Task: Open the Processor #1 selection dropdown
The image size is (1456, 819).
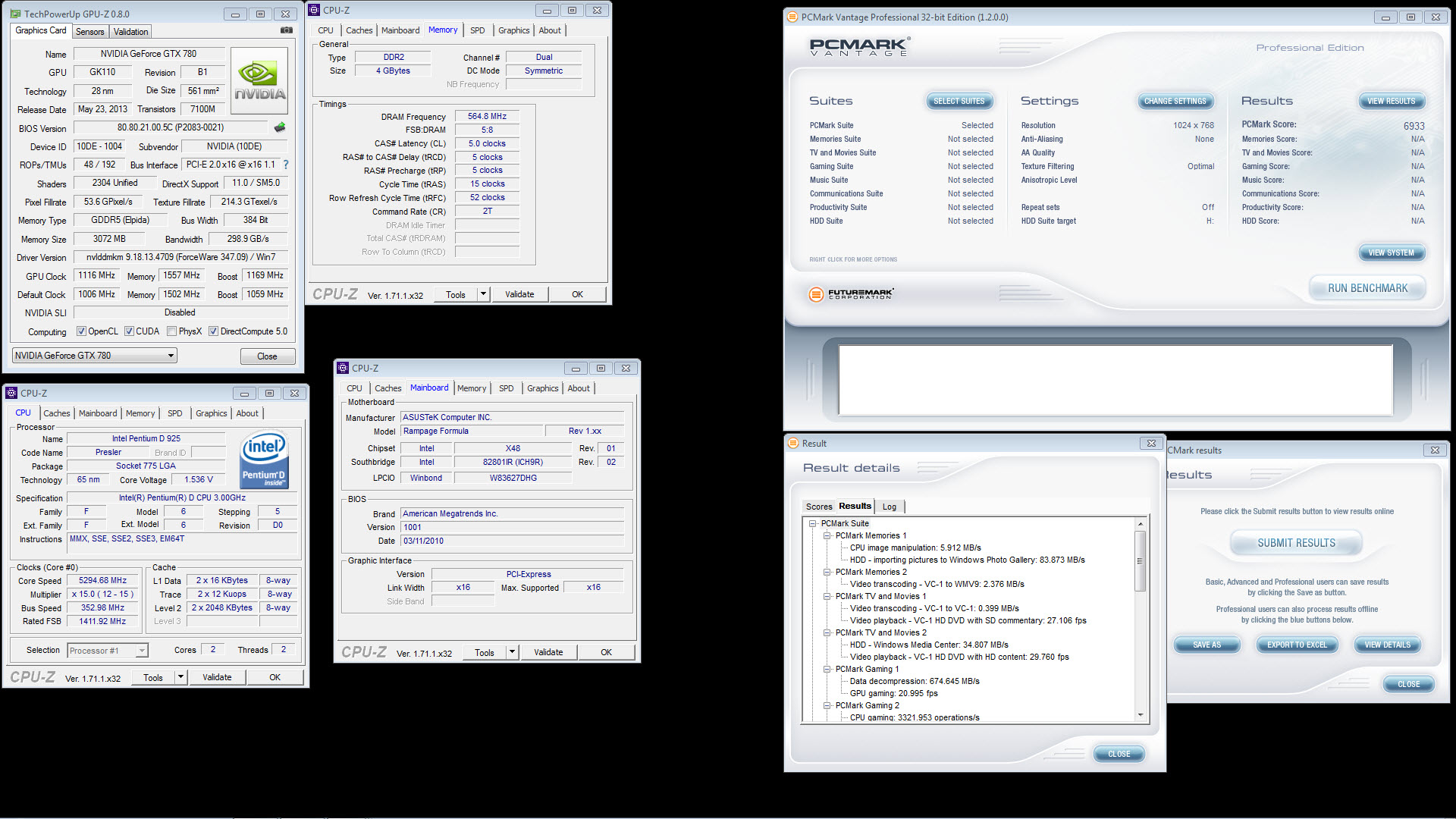Action: click(142, 651)
